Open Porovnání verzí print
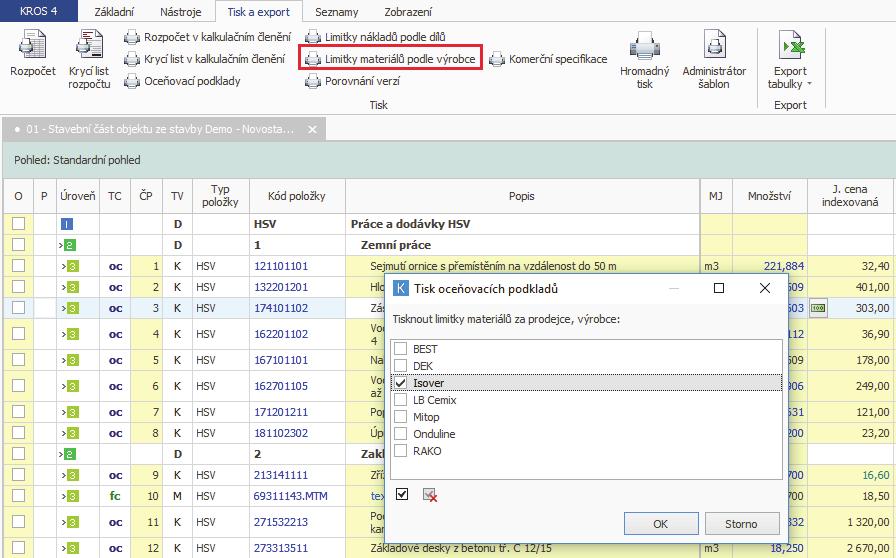 (x=353, y=81)
